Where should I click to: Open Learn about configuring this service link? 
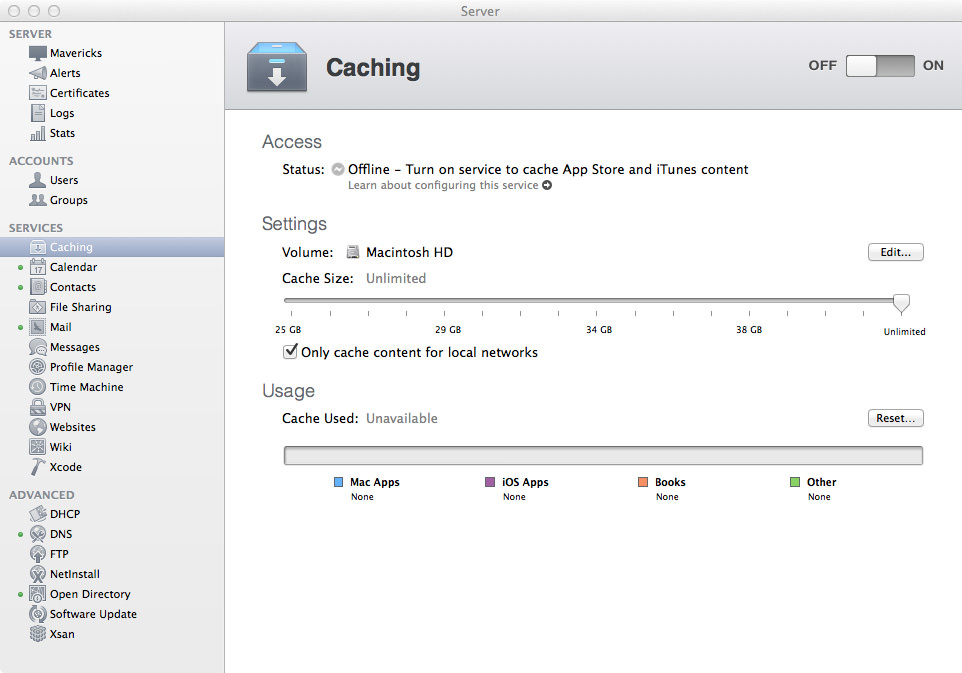pos(443,185)
